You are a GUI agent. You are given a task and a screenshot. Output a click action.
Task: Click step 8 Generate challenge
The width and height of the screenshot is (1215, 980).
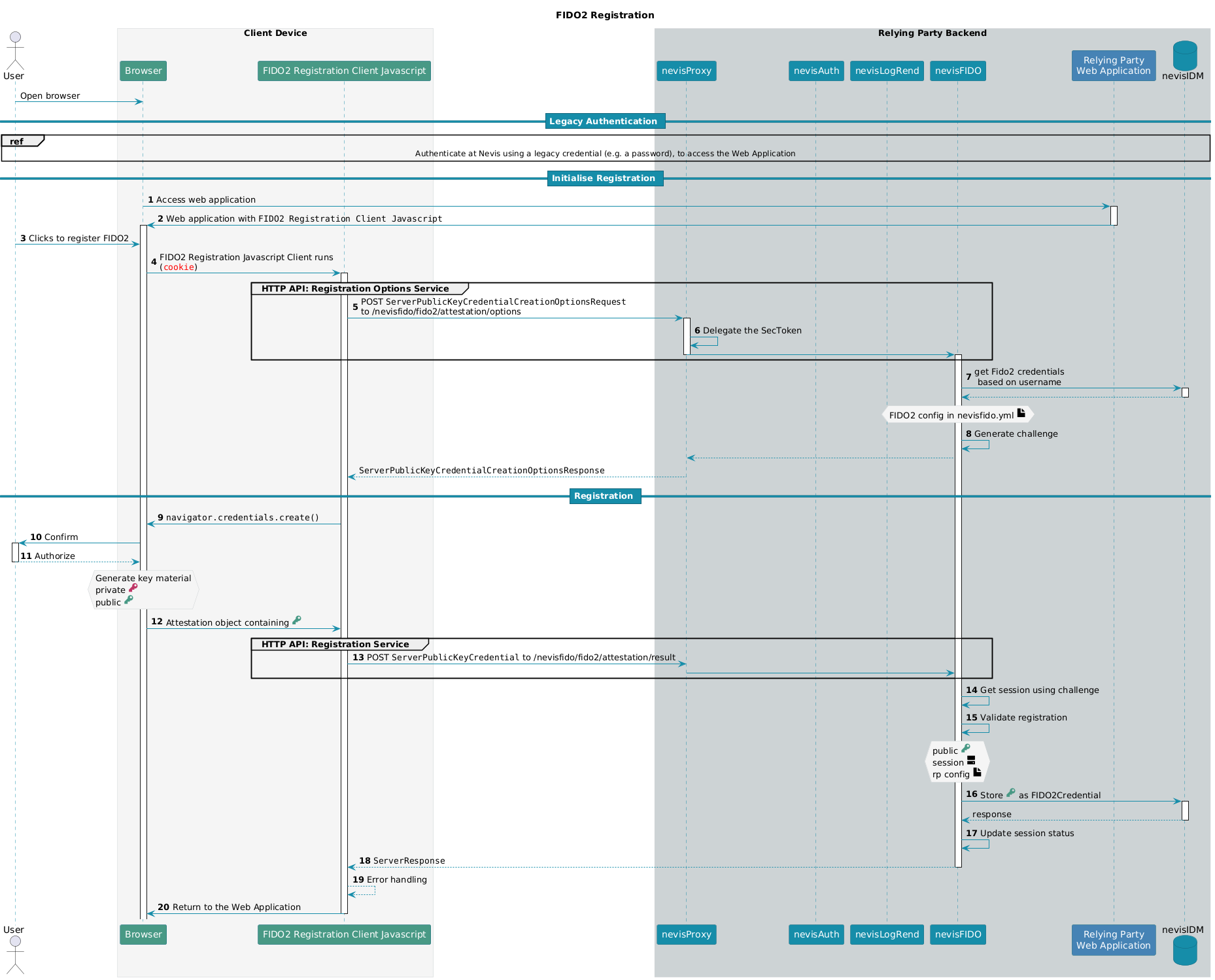point(1012,433)
